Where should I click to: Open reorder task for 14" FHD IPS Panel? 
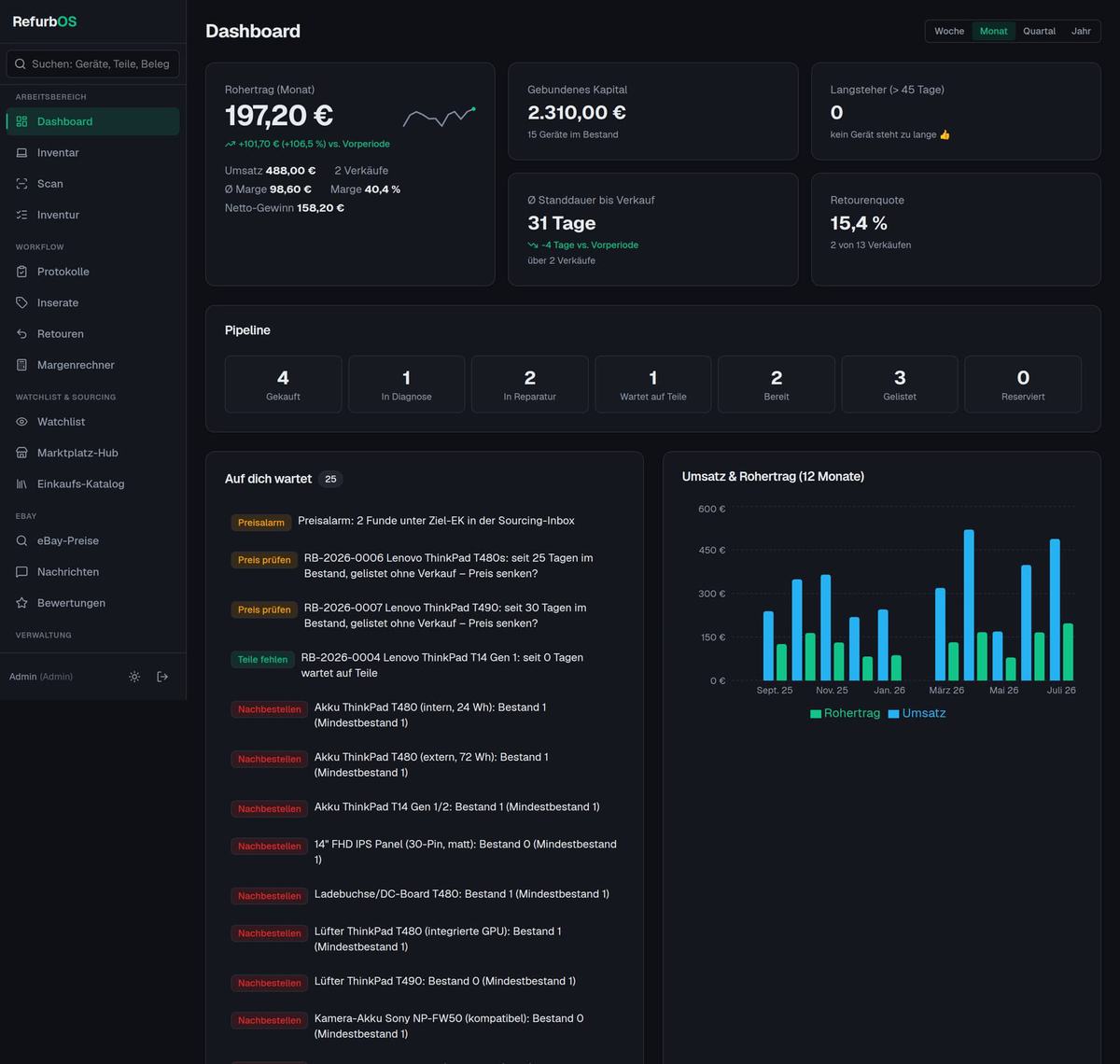tap(425, 851)
